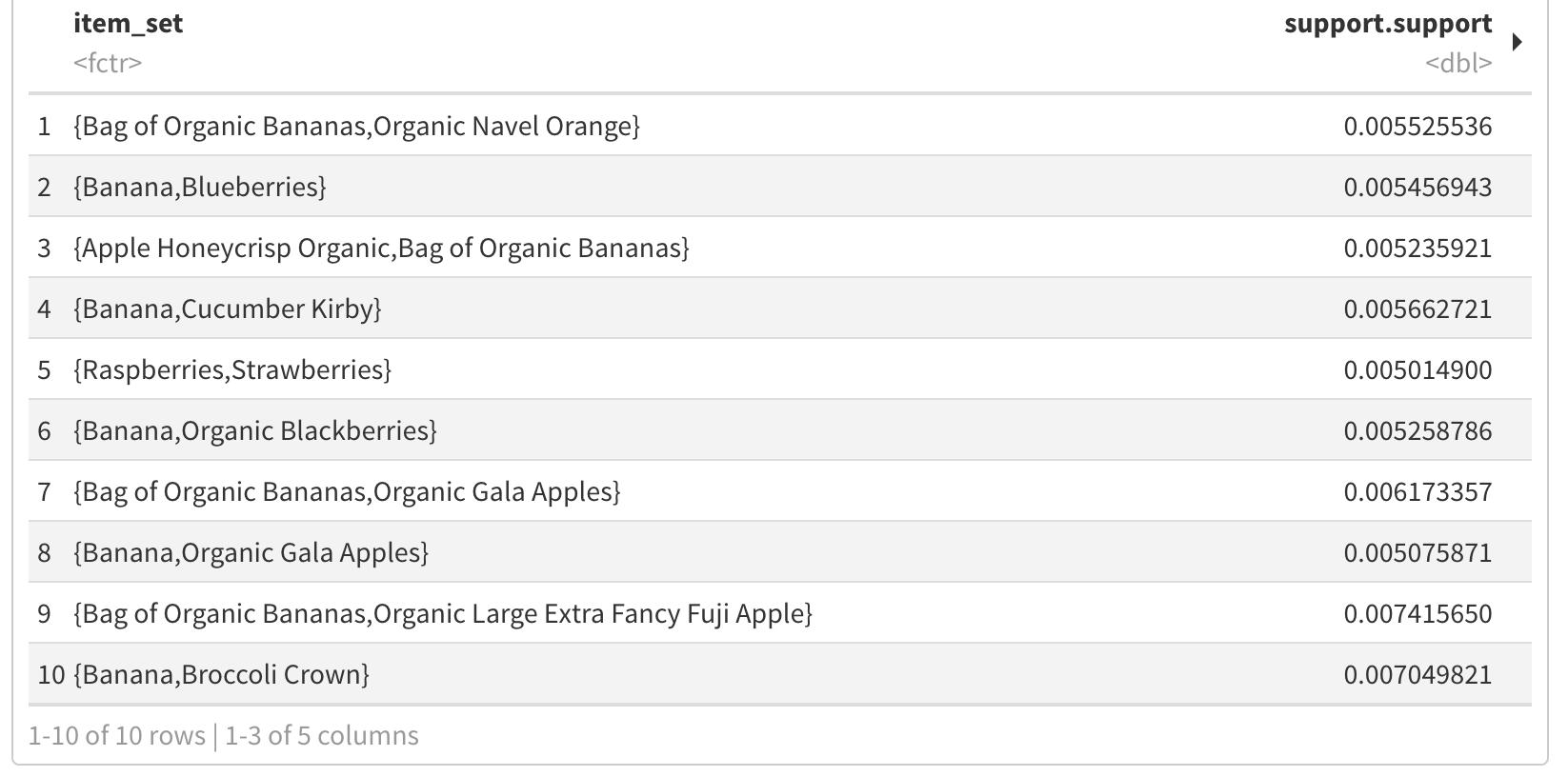Select the {Banana,Organic Gala Apples} row
This screenshot has width=1568, height=777.
tap(780, 552)
